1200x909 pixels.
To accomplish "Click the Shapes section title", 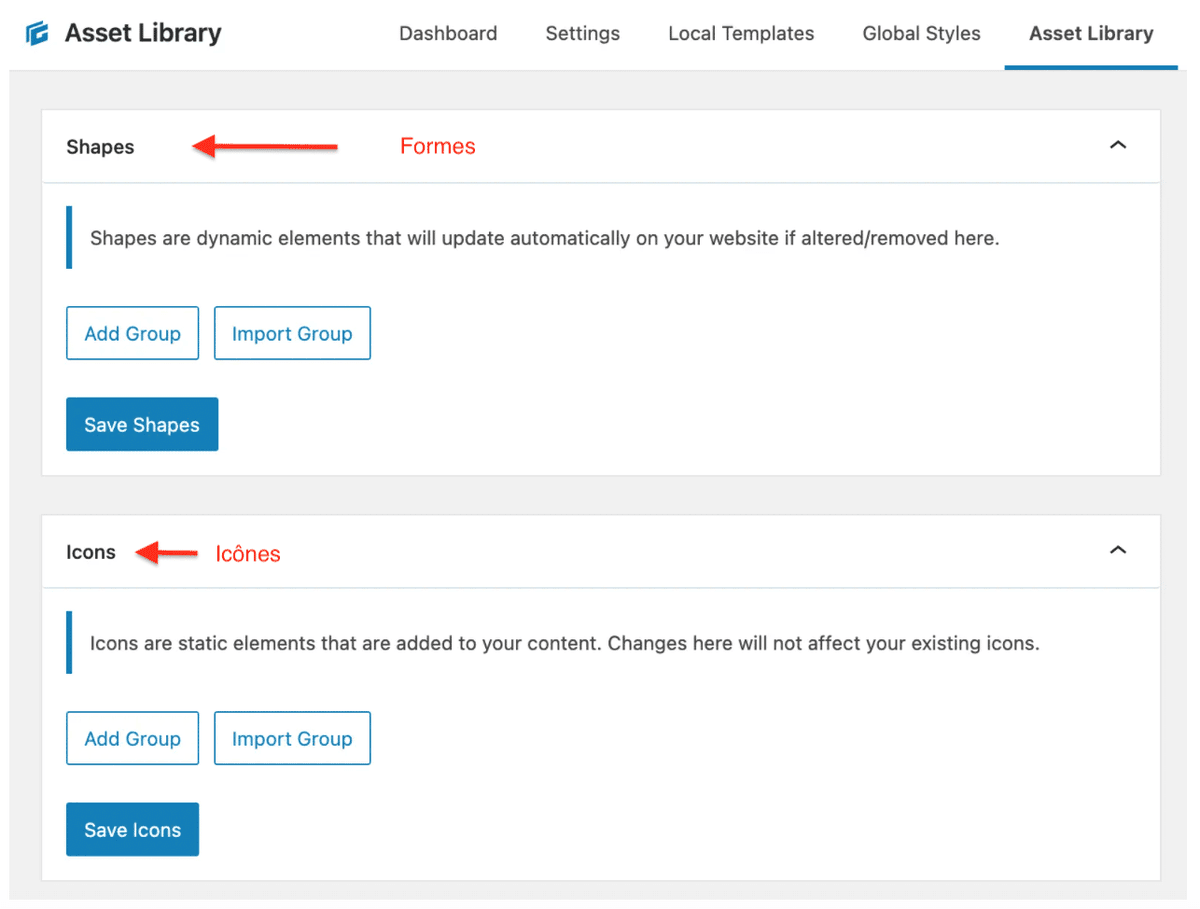I will 100,146.
